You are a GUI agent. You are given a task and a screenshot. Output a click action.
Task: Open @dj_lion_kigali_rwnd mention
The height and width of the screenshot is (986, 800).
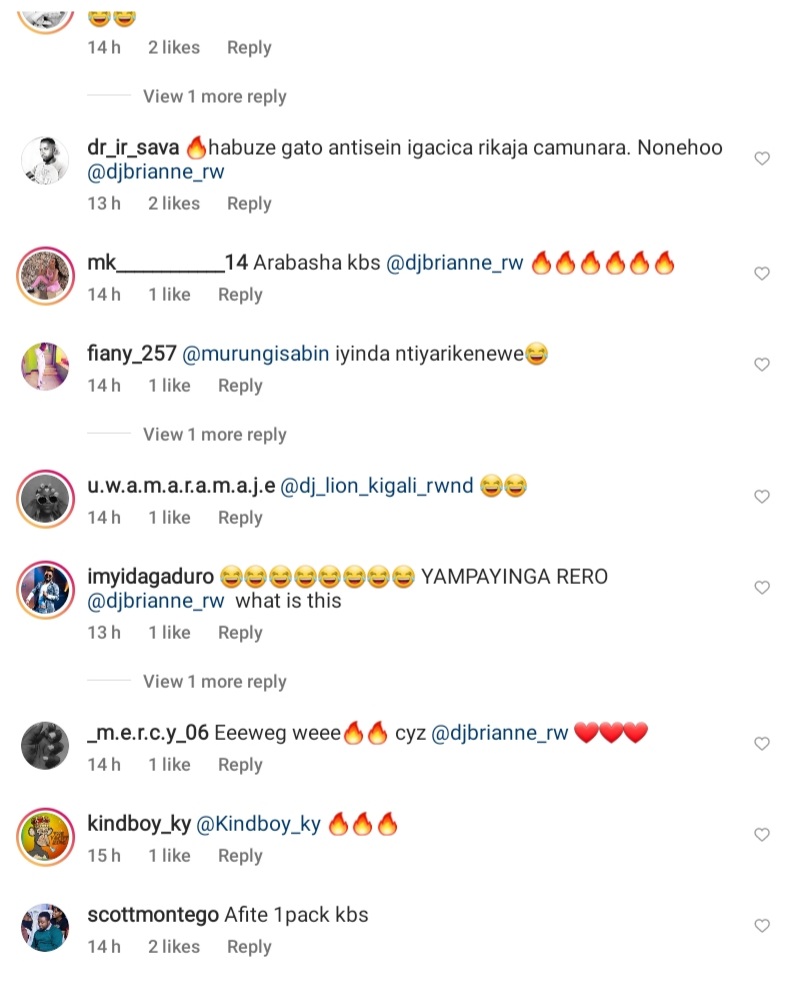[376, 486]
